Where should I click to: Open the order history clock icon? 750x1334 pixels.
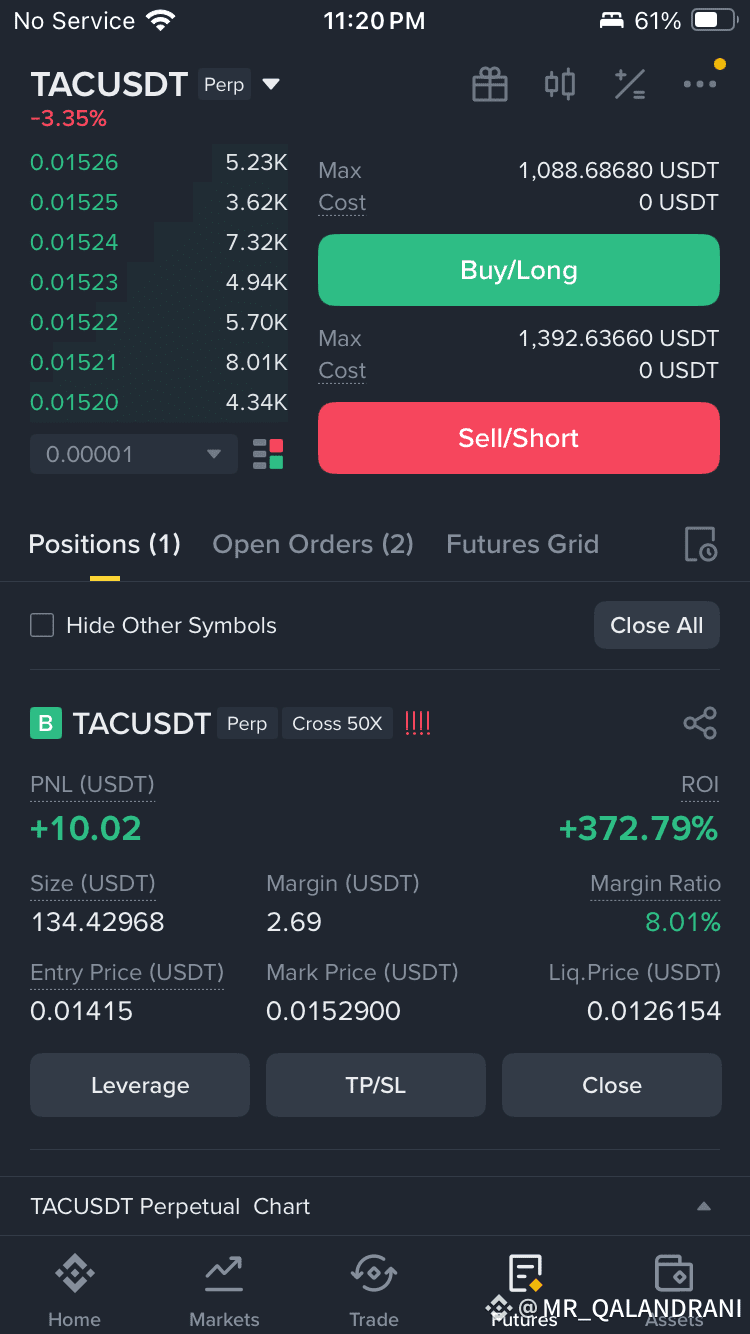700,545
